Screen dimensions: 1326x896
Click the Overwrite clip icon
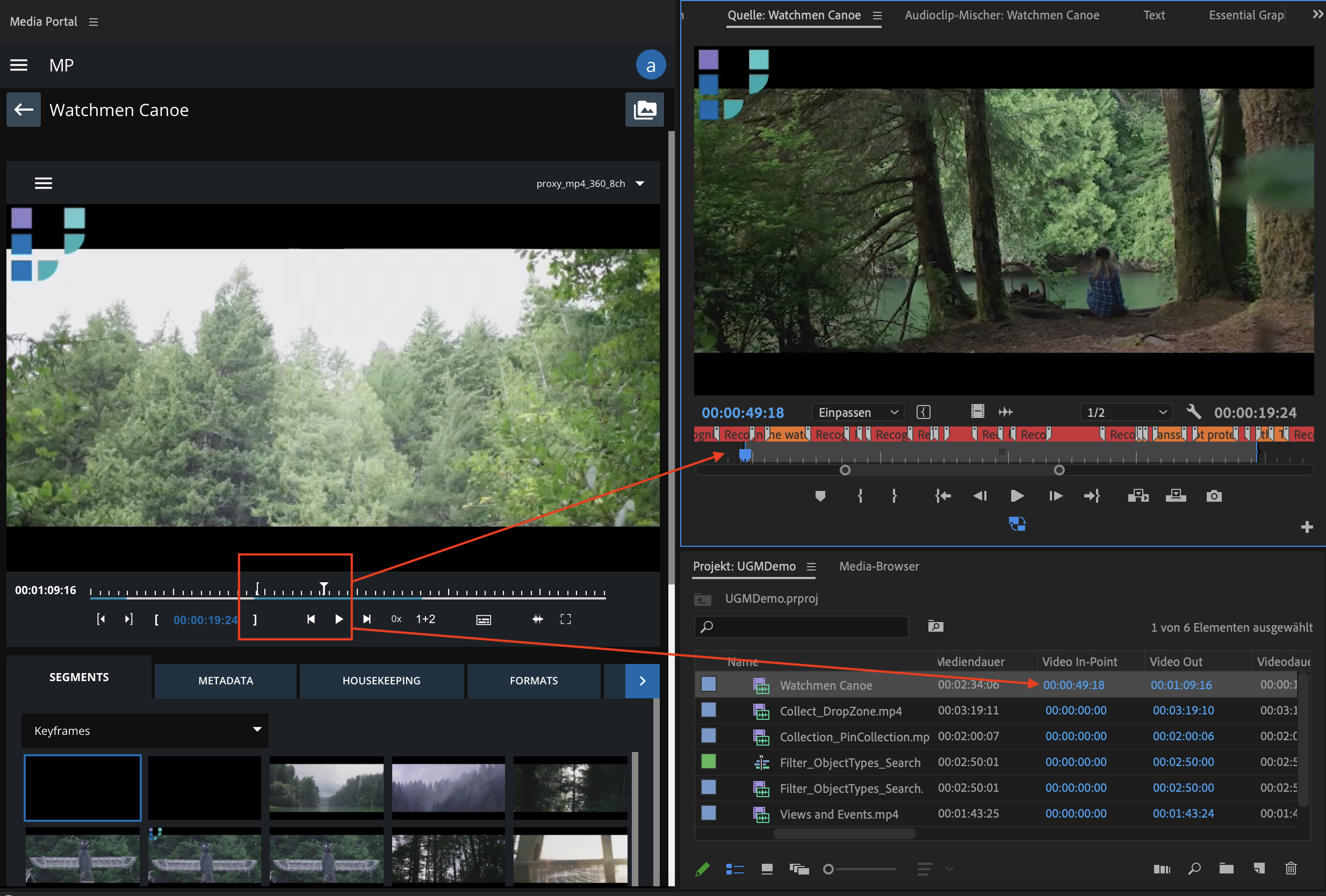1176,496
